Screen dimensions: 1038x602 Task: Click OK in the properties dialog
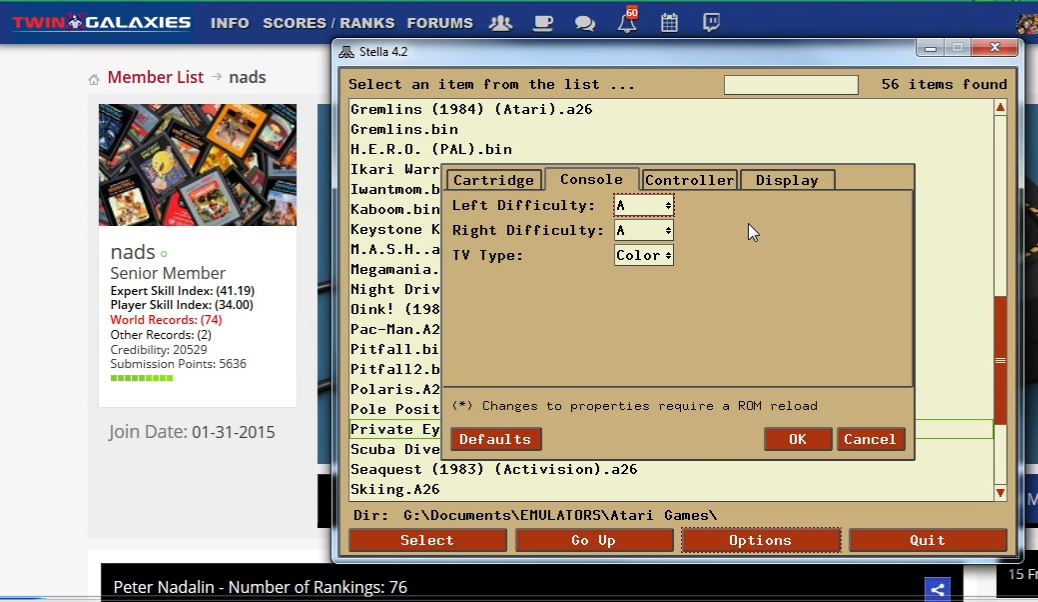coord(798,439)
